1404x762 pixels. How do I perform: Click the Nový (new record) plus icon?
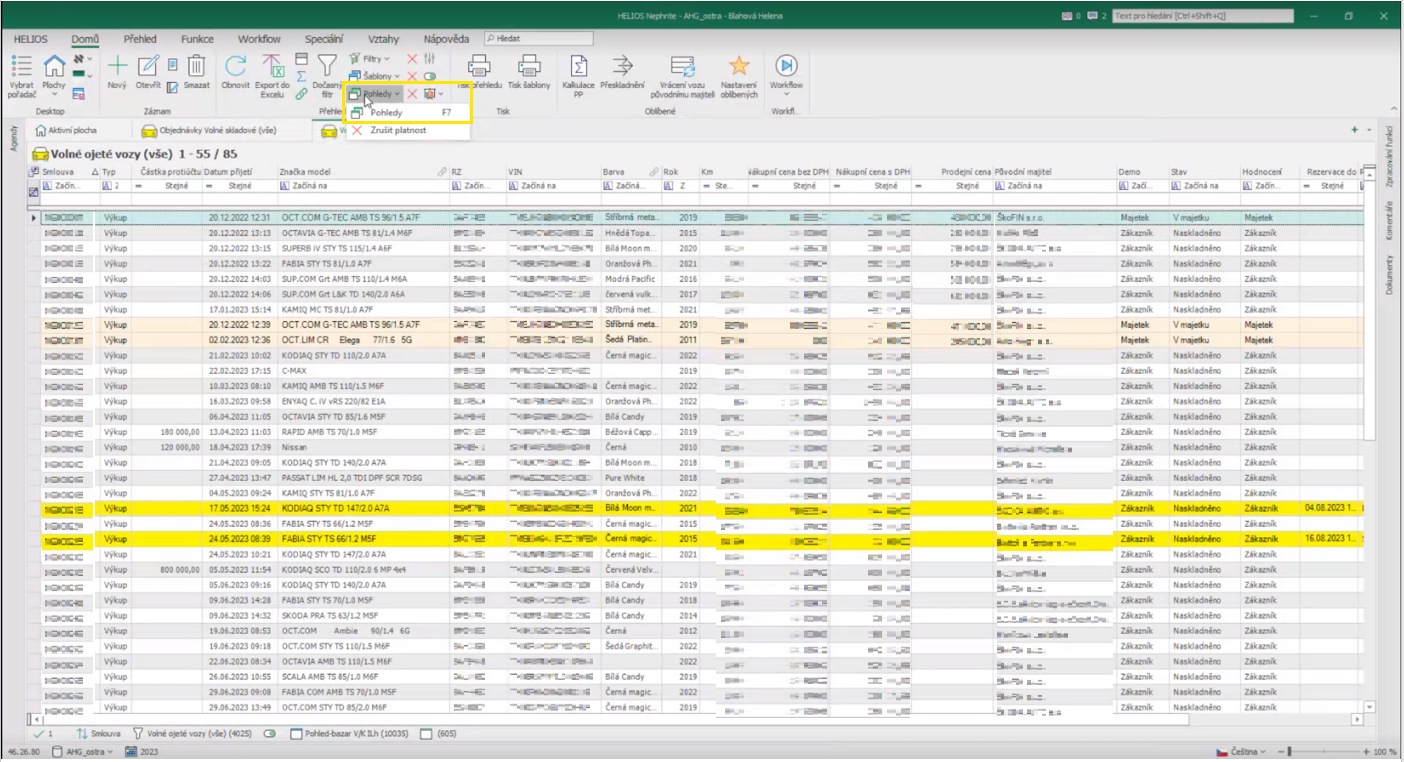click(x=117, y=66)
